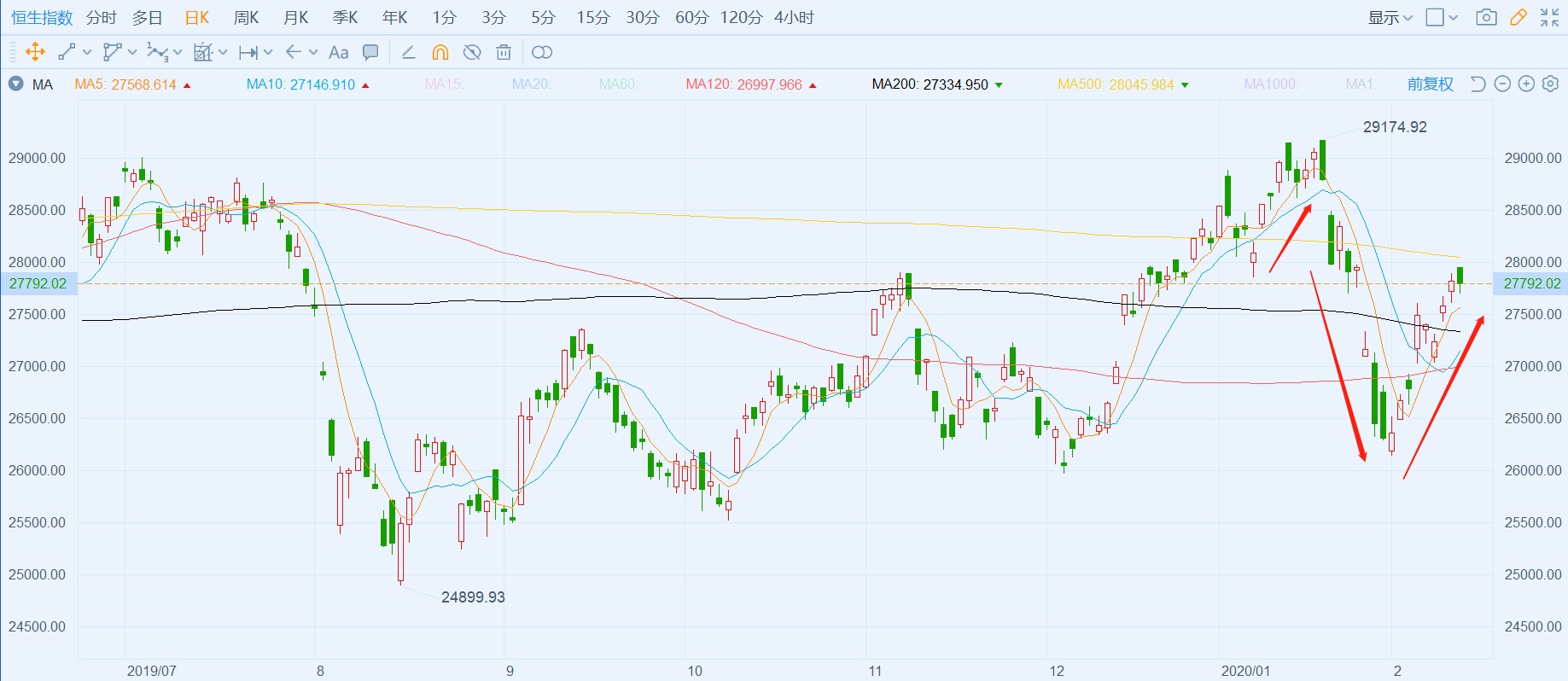Select the 5分 period
This screenshot has width=1568, height=681.
(x=543, y=17)
